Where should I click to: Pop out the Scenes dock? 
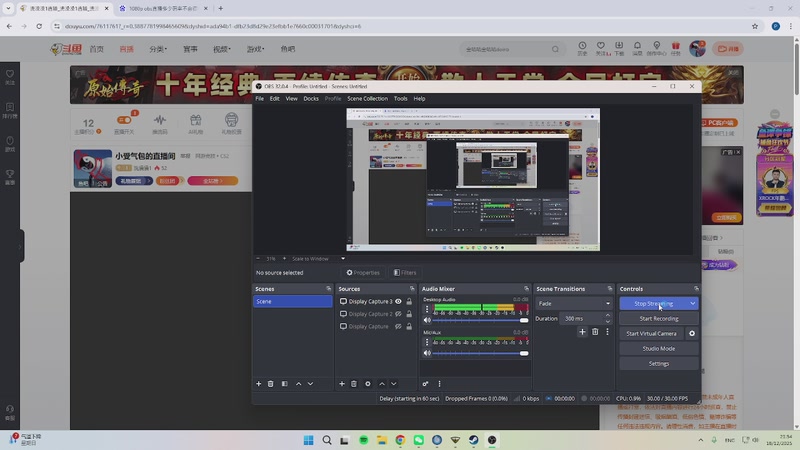coord(329,289)
